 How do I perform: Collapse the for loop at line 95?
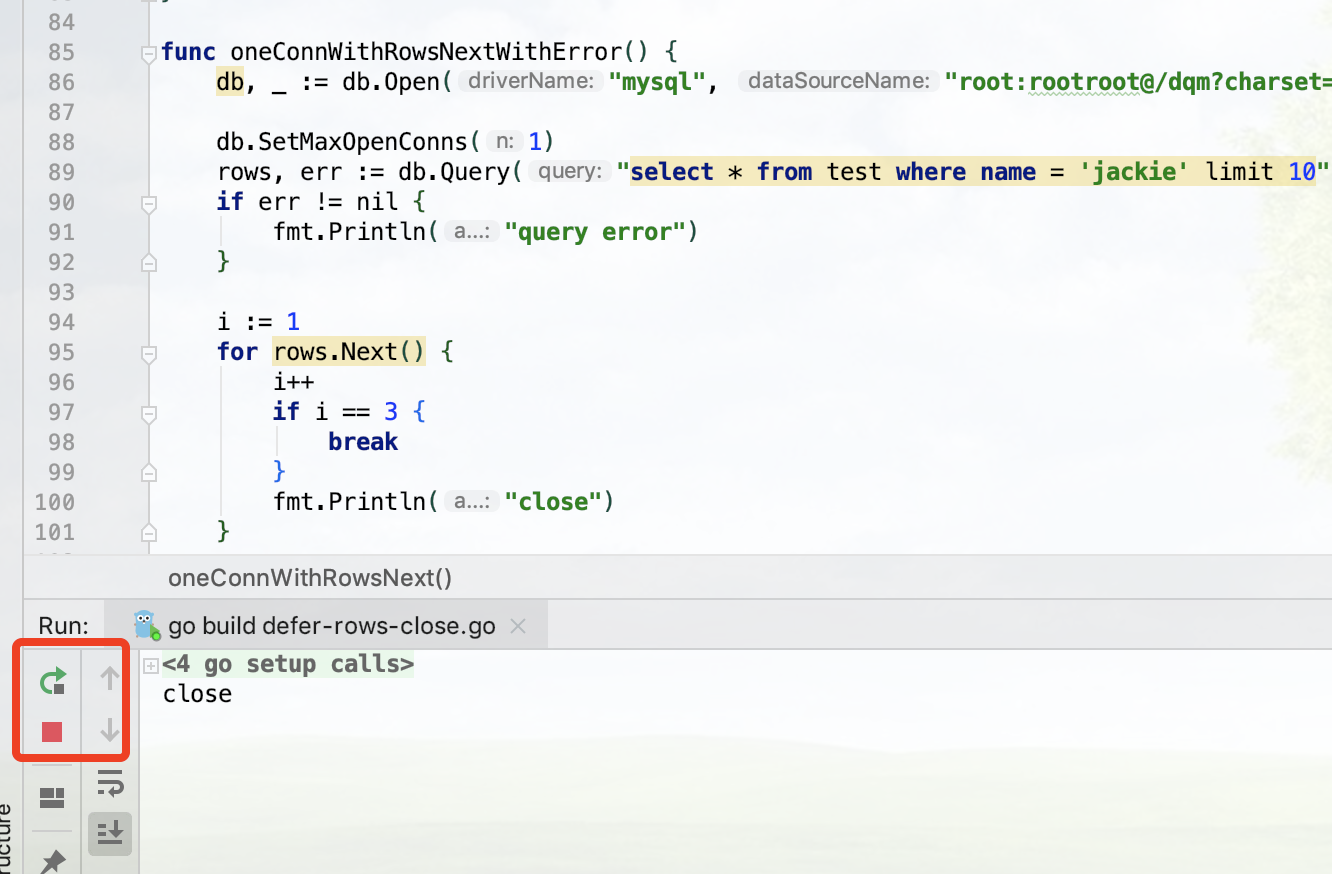(149, 352)
